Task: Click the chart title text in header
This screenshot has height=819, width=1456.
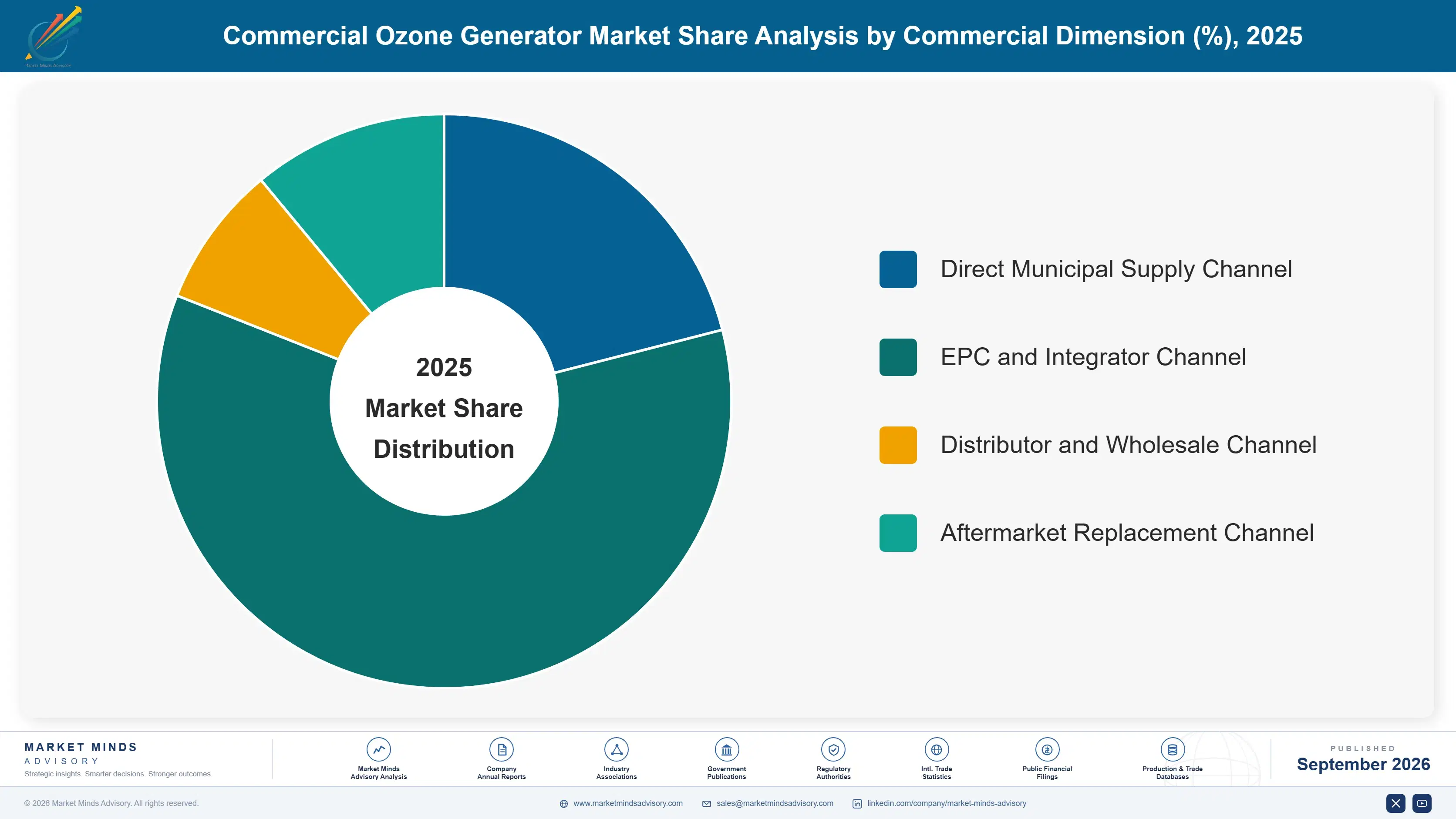Action: pyautogui.click(x=762, y=36)
